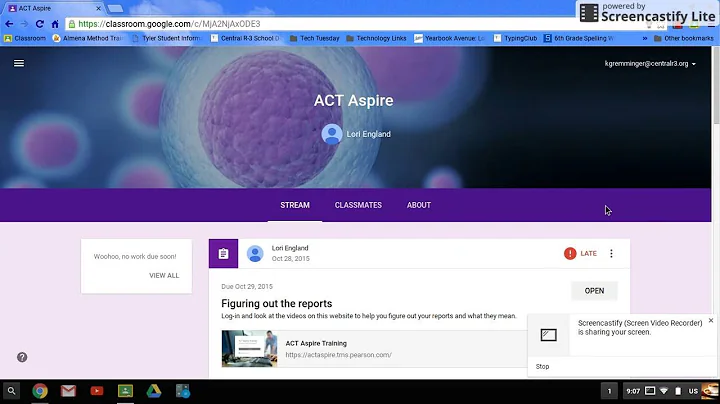
Task: Reload the current page
Action: tap(39, 24)
